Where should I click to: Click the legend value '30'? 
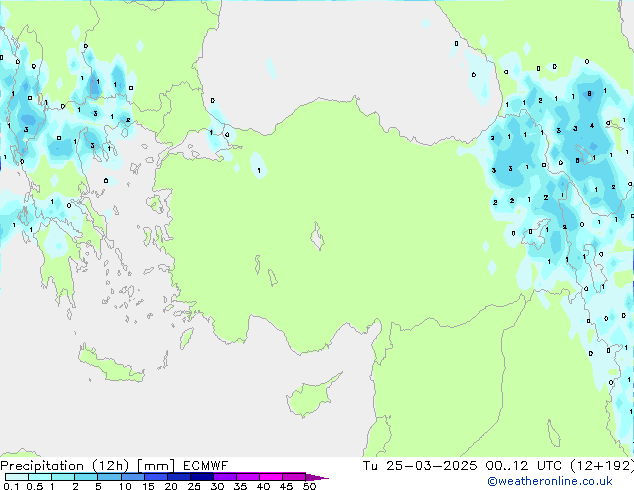coord(217,486)
